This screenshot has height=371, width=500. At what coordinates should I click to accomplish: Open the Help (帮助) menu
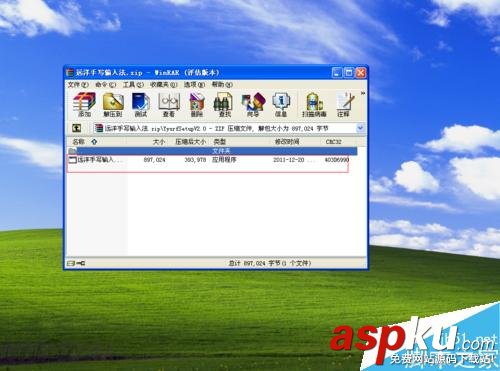(222, 85)
